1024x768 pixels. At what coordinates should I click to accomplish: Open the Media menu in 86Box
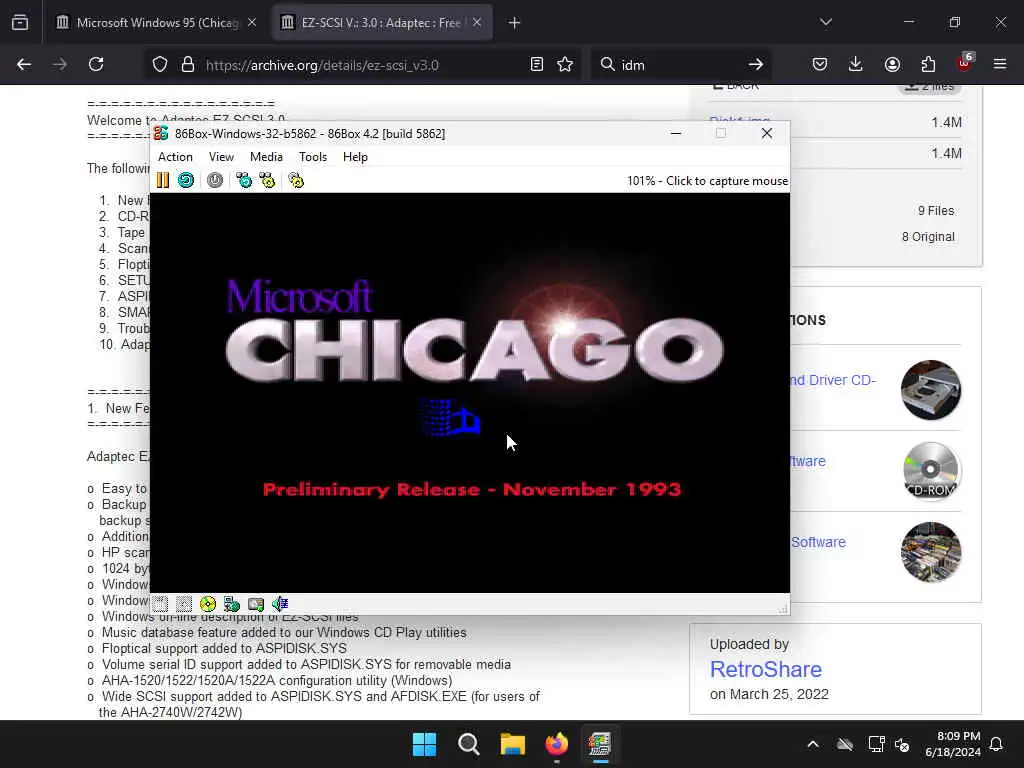point(266,157)
